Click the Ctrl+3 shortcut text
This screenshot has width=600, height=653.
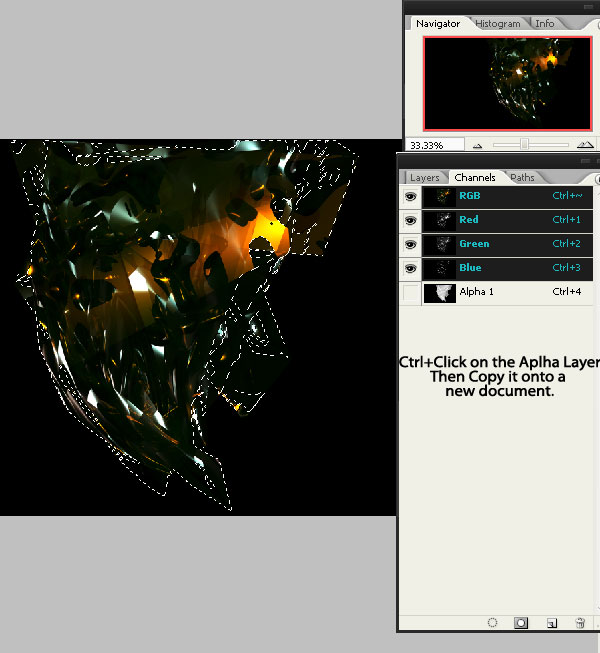(566, 267)
